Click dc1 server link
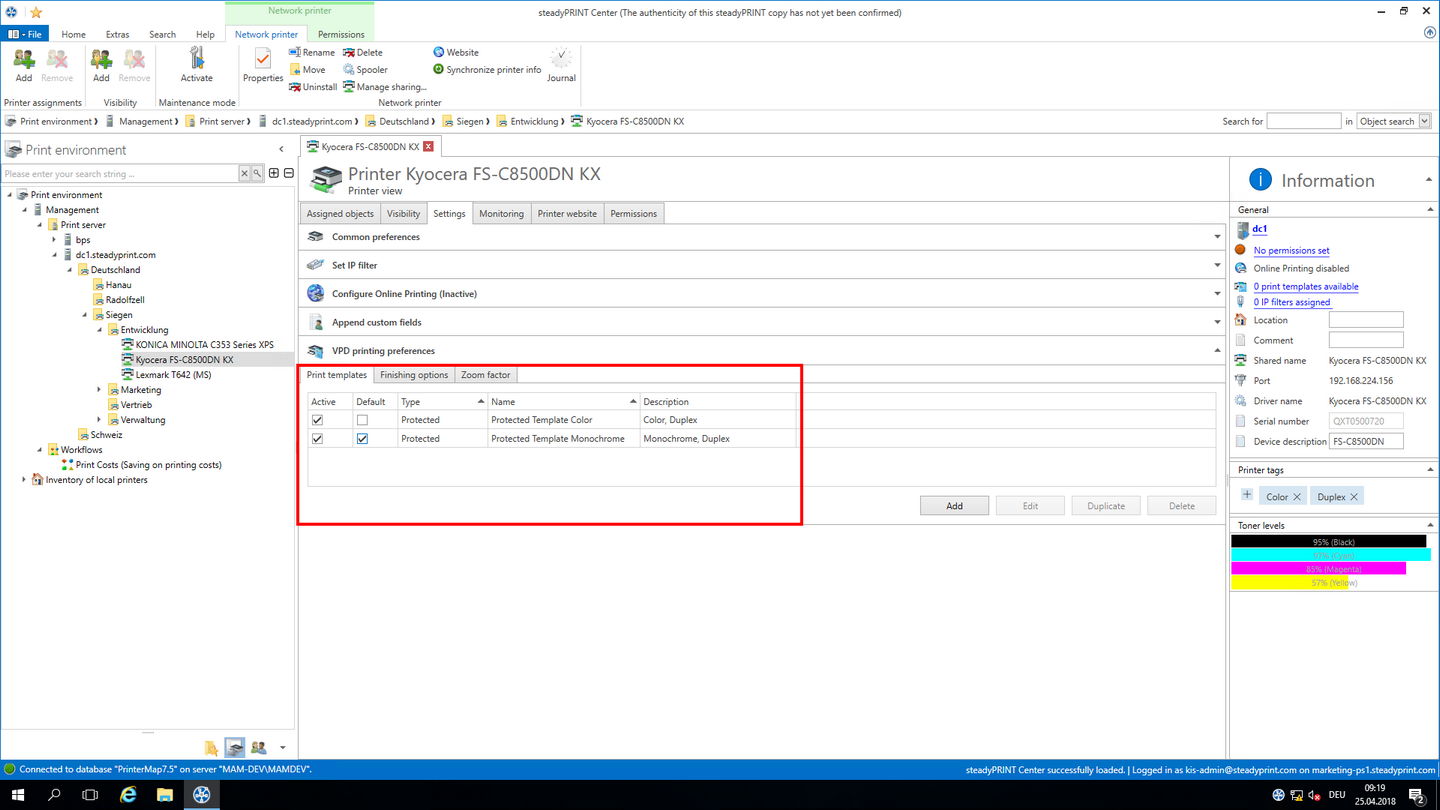The image size is (1440, 810). pos(1260,229)
